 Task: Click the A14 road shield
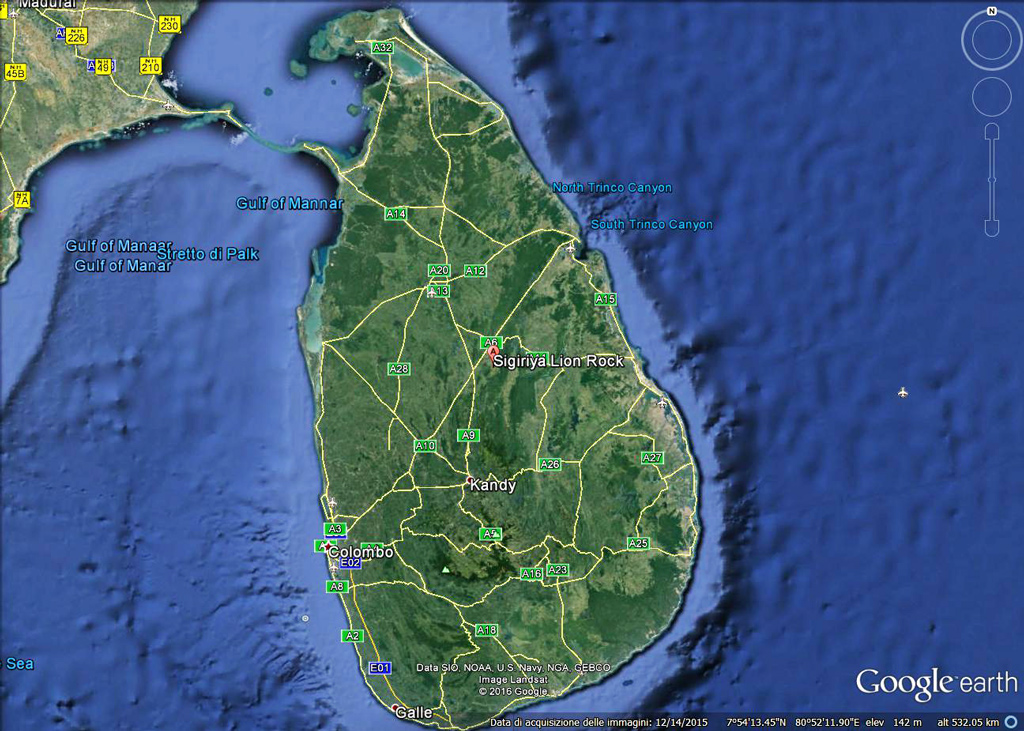(x=396, y=214)
